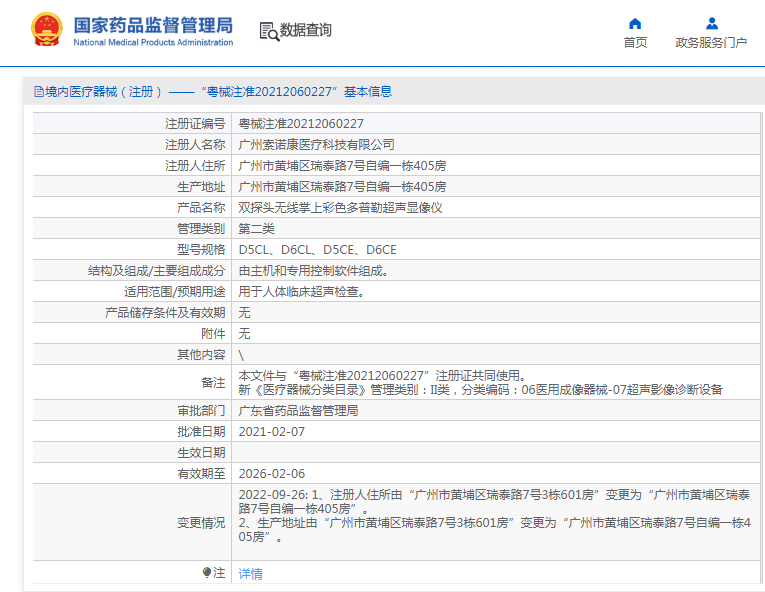Click the 有效期至 row label

[201, 474]
